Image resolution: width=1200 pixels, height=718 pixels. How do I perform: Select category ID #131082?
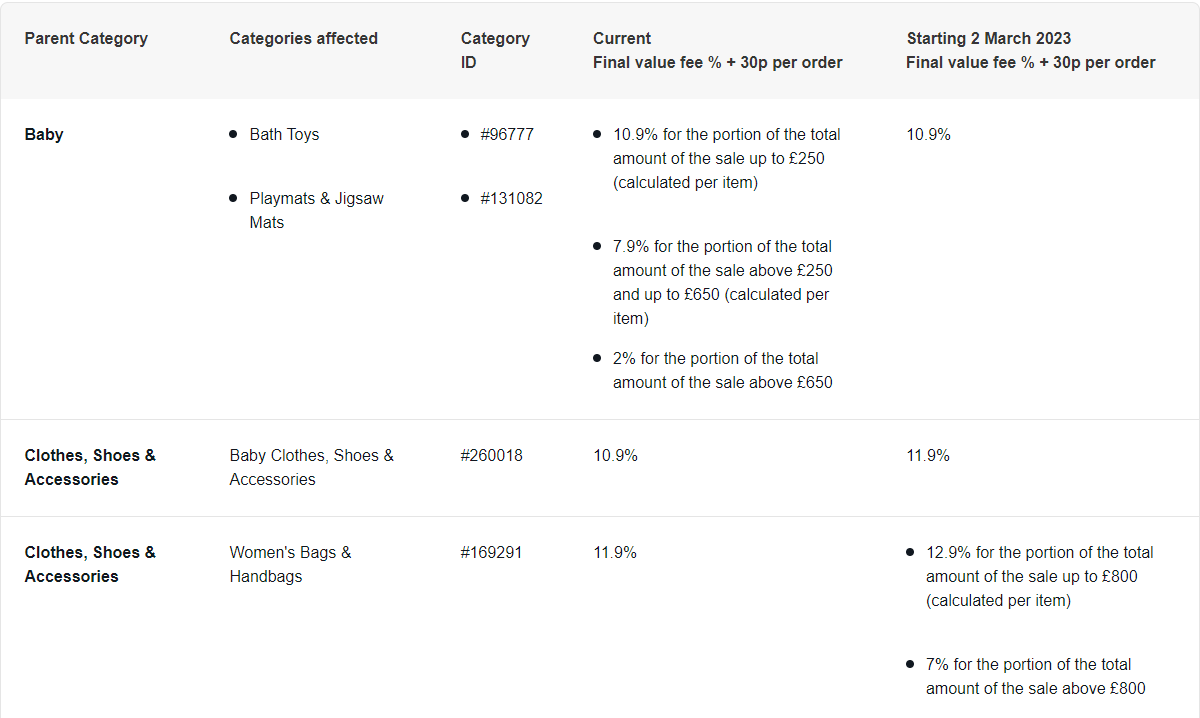pos(511,199)
